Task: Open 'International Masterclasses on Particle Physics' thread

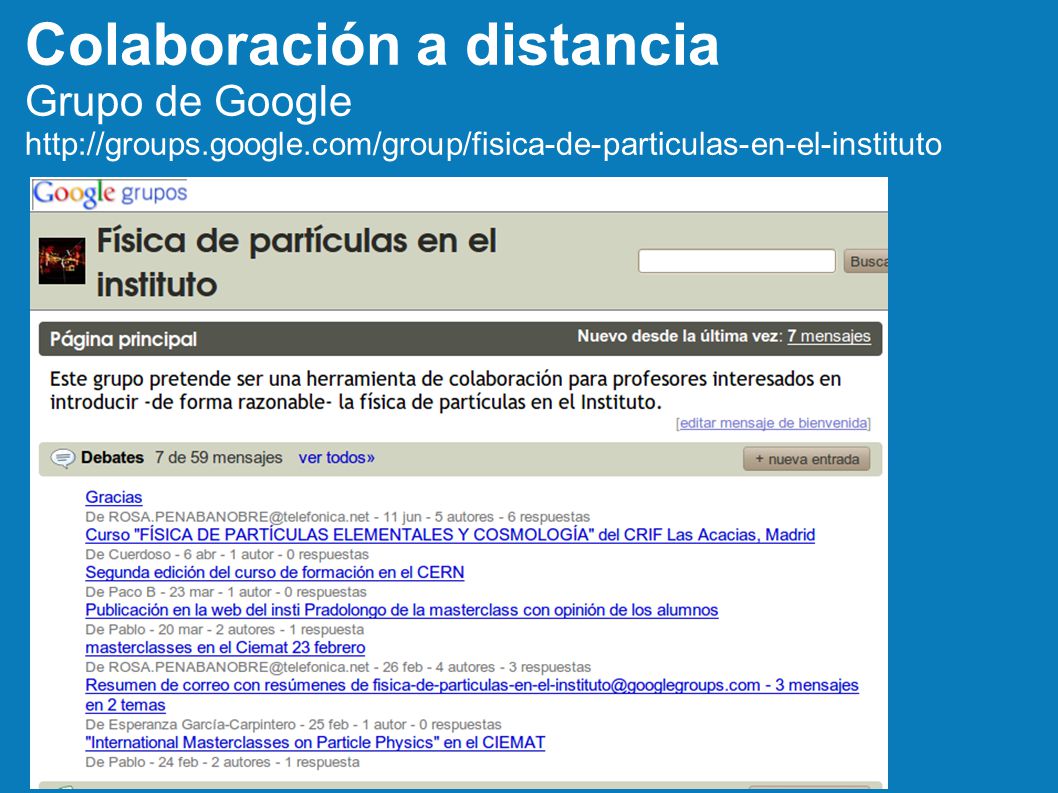Action: pos(315,743)
